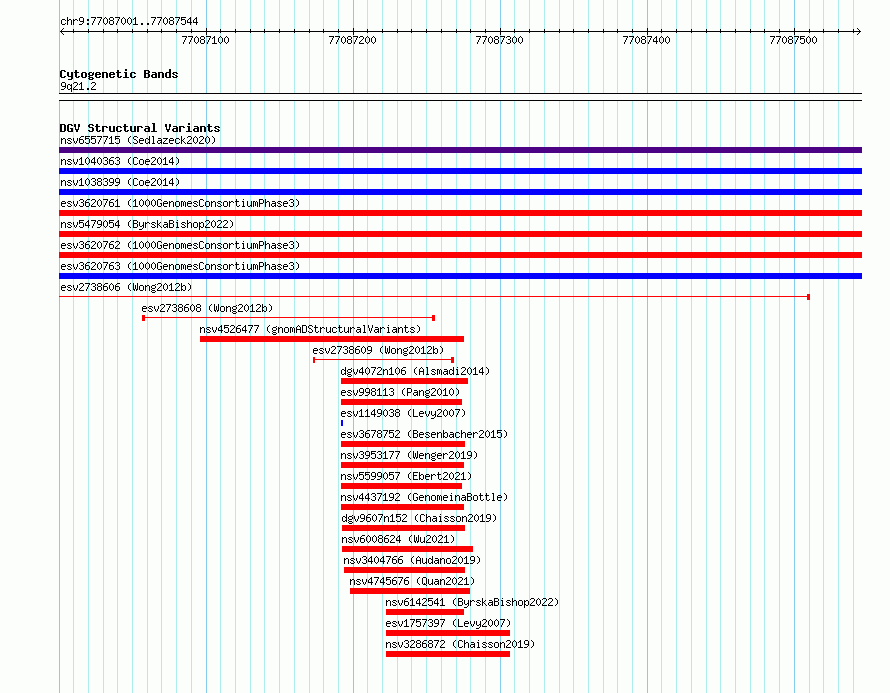Click the red bar under nsv4437192
This screenshot has height=693, width=890.
tap(402, 507)
